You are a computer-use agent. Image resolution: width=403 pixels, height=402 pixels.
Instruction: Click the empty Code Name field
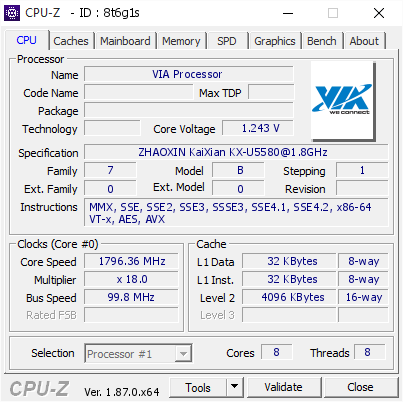coord(139,92)
